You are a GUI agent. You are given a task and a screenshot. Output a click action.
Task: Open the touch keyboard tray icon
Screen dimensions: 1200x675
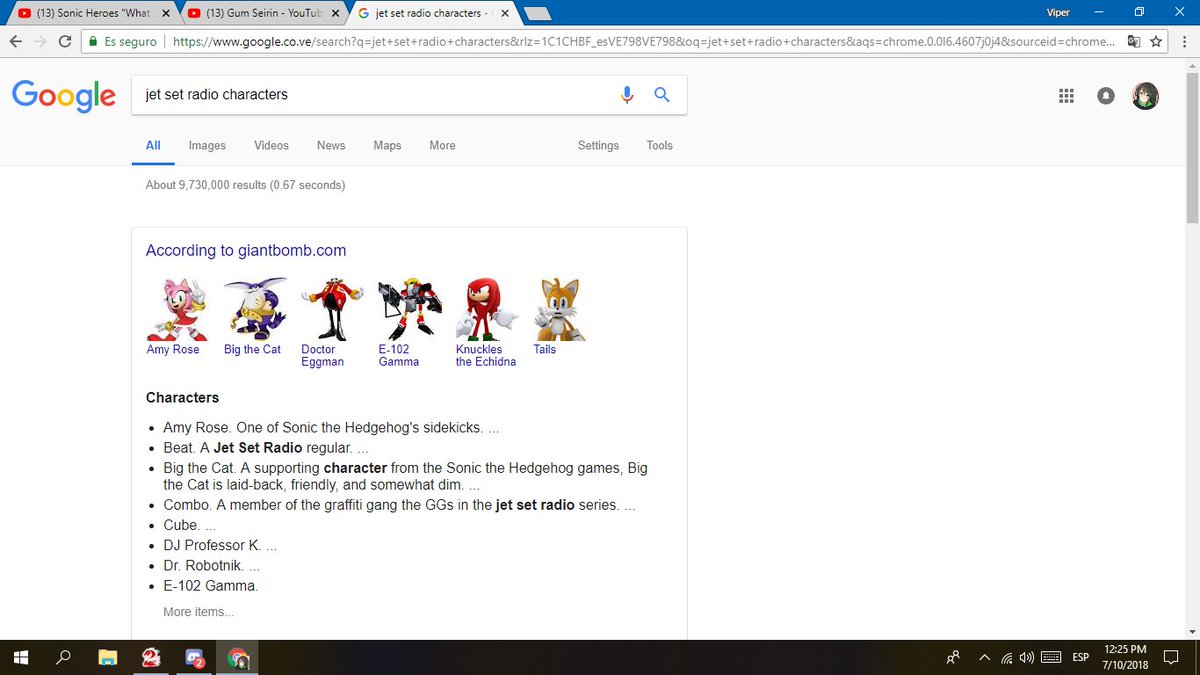pyautogui.click(x=1051, y=658)
